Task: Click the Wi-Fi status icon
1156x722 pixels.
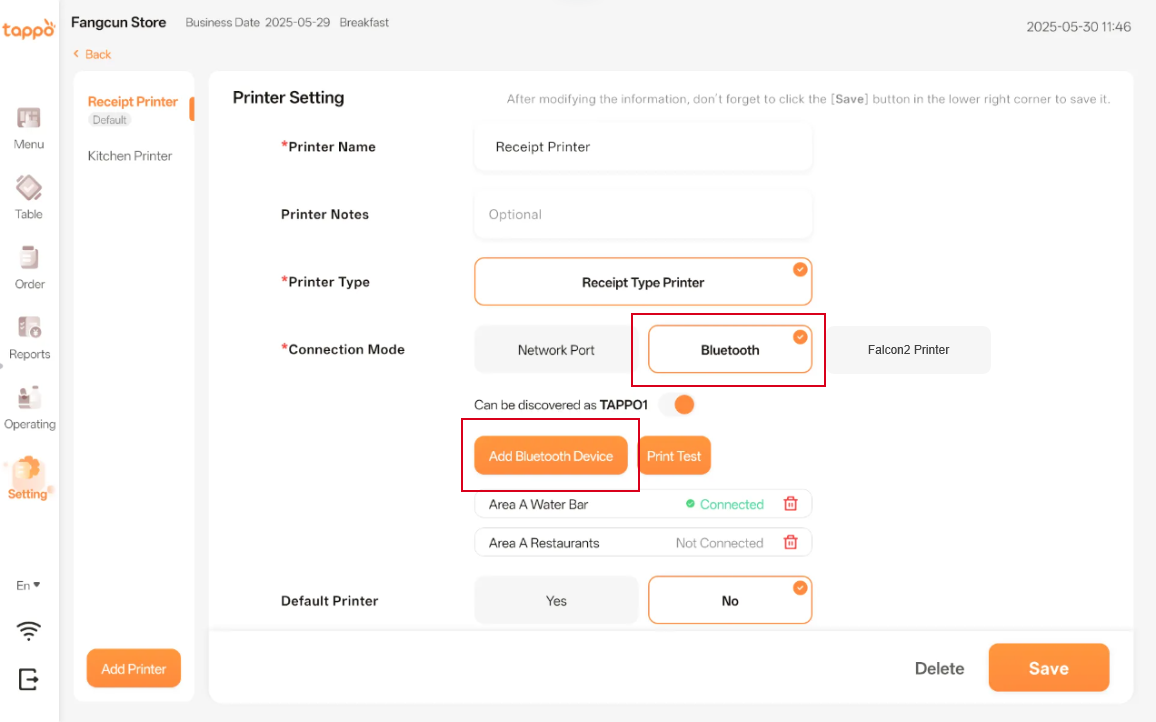Action: (x=29, y=630)
